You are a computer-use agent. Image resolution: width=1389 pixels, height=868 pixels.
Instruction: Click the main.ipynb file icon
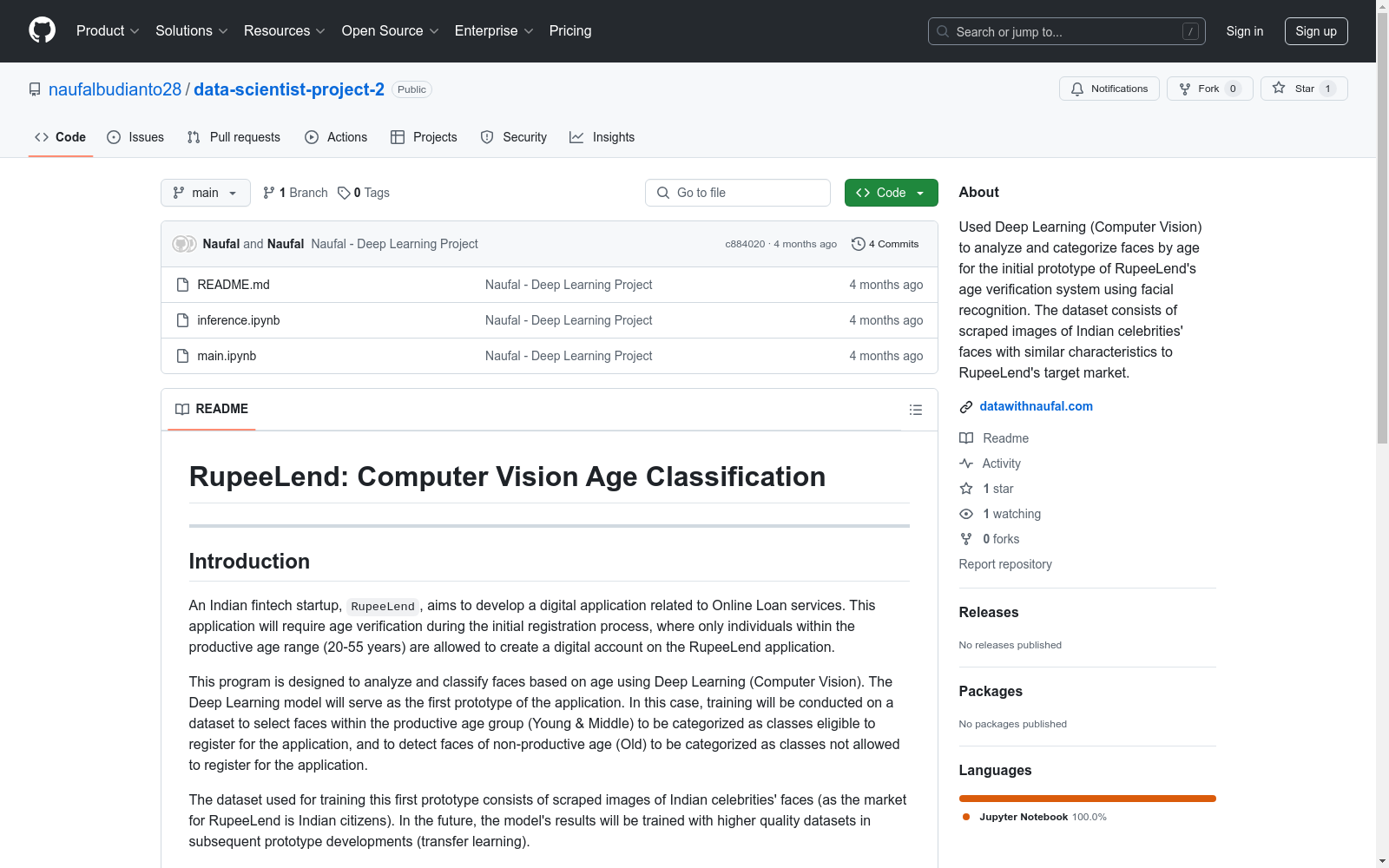point(182,356)
